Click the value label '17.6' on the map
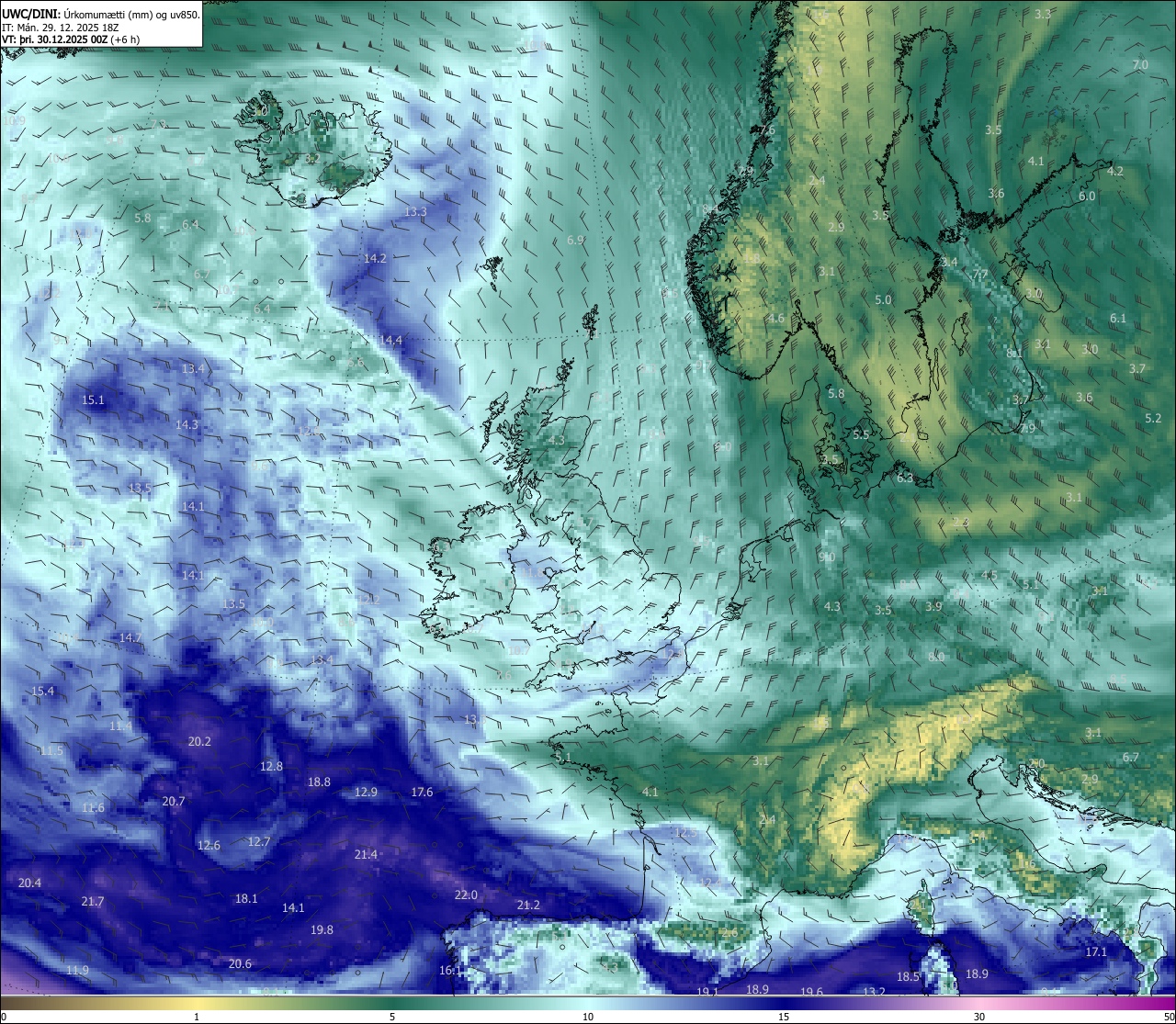The image size is (1176, 1024). (422, 793)
